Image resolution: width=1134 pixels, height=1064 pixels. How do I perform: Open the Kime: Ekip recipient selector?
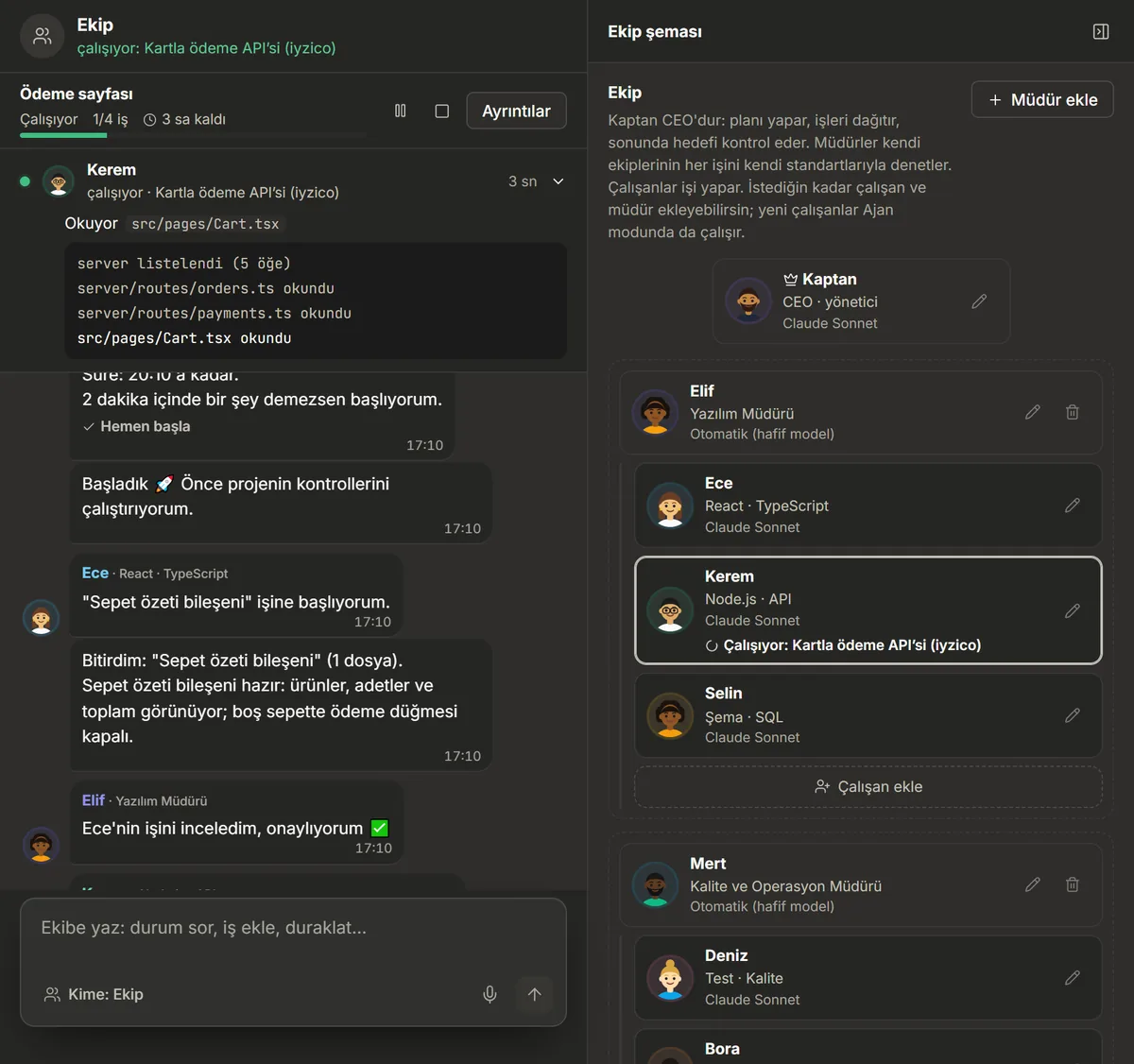(94, 994)
